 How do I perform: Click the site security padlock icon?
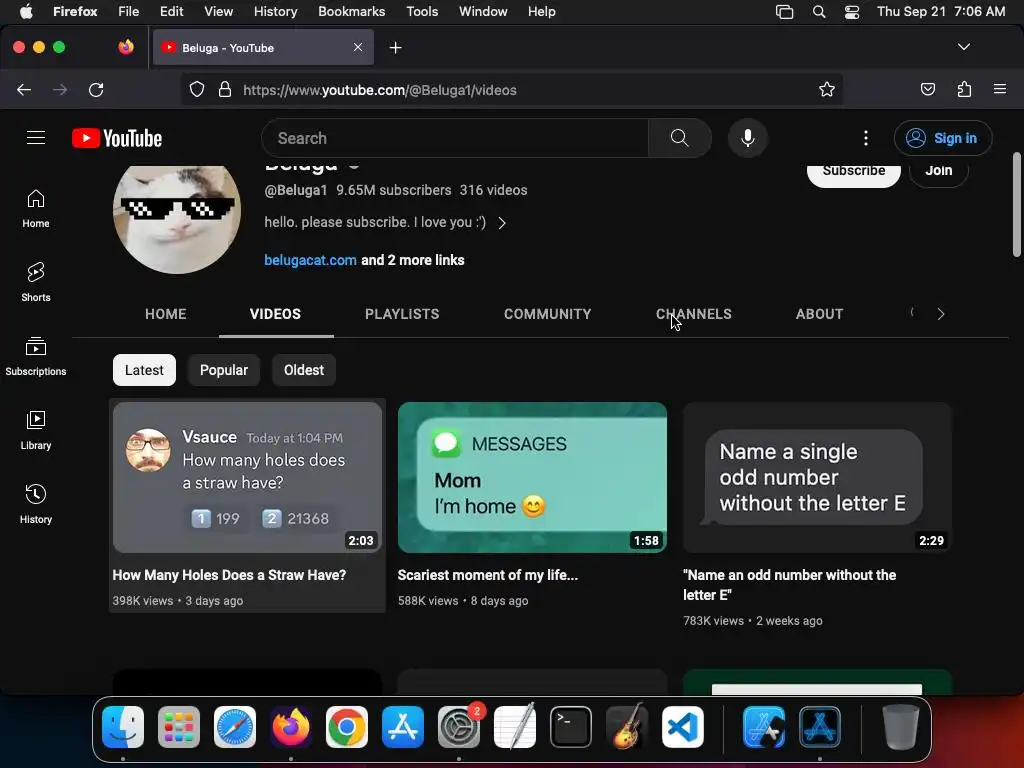click(225, 89)
